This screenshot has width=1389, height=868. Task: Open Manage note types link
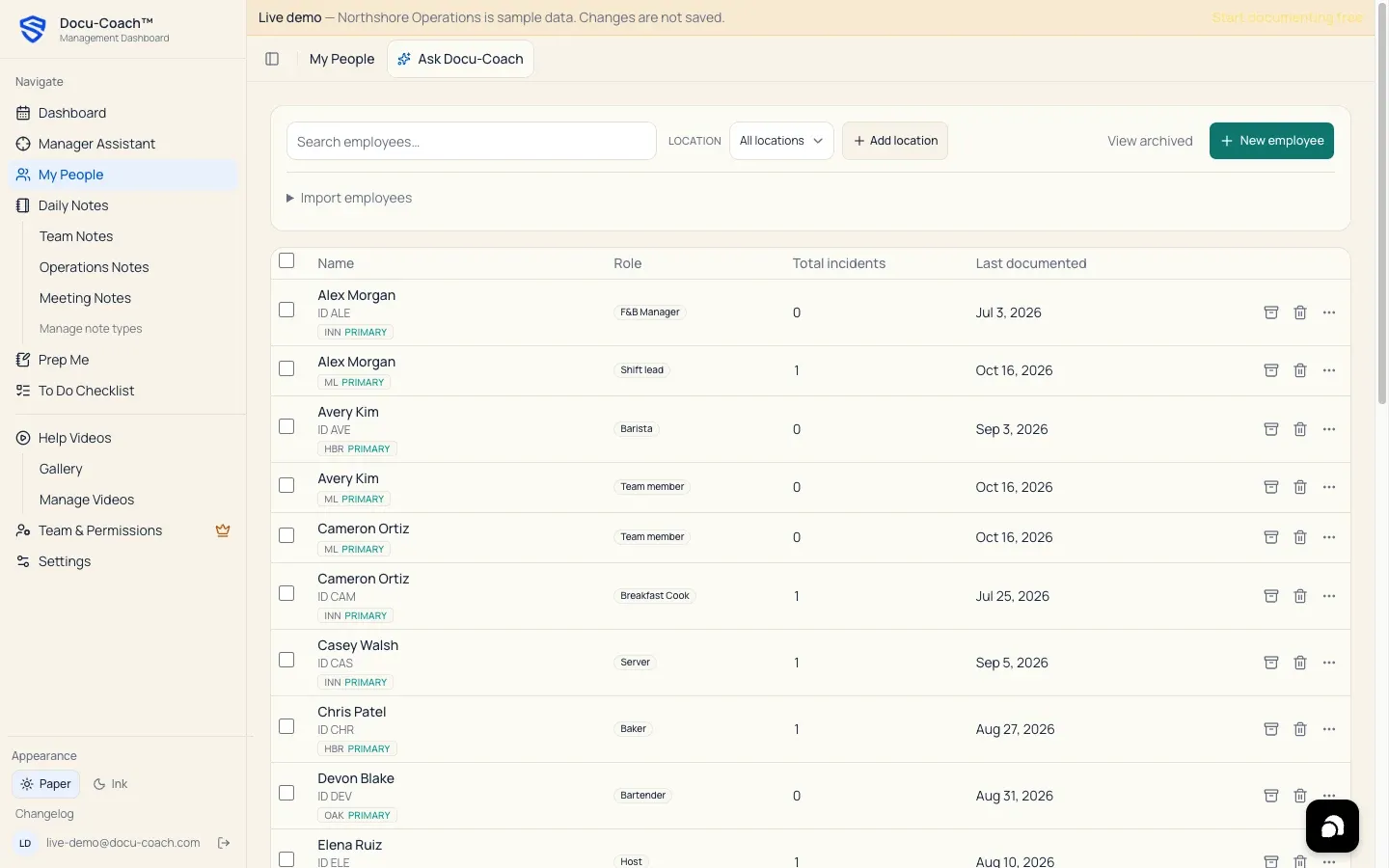click(x=91, y=329)
